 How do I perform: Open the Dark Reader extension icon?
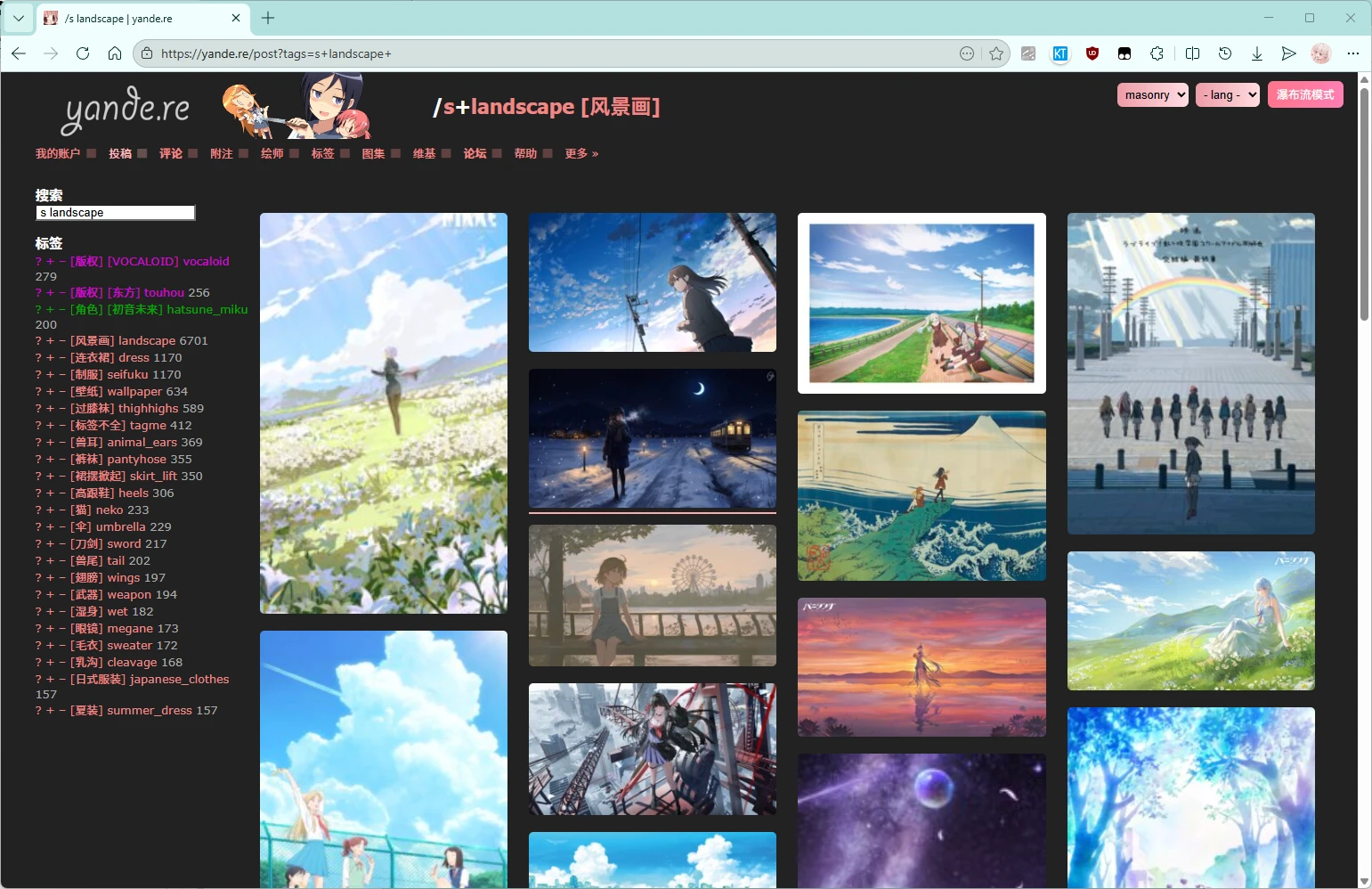coord(1124,53)
